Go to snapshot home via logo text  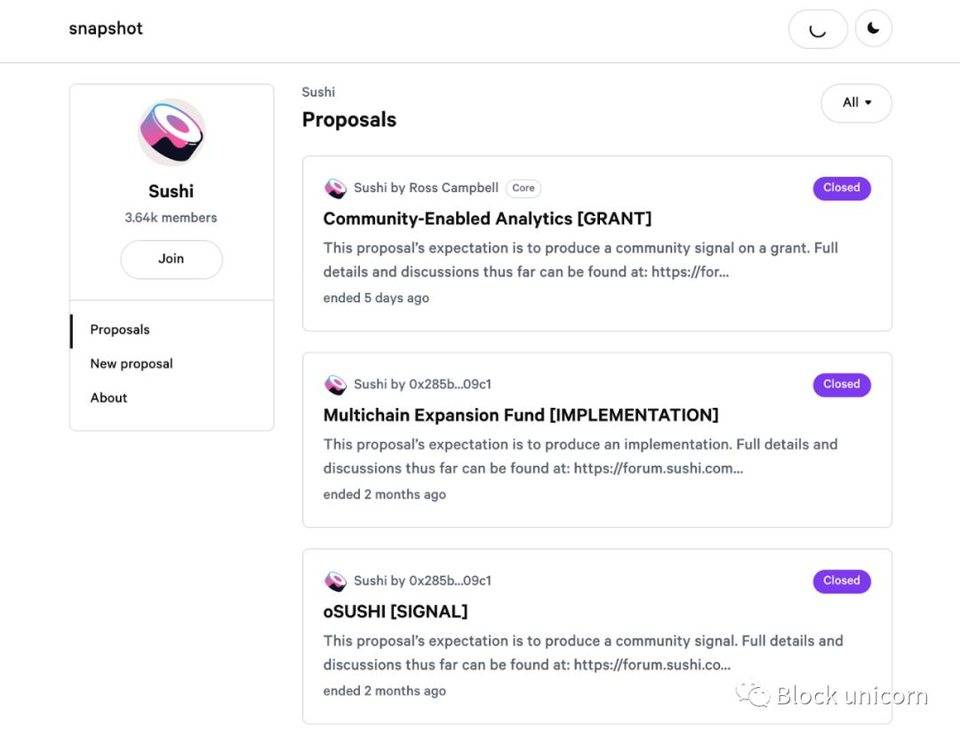point(106,29)
